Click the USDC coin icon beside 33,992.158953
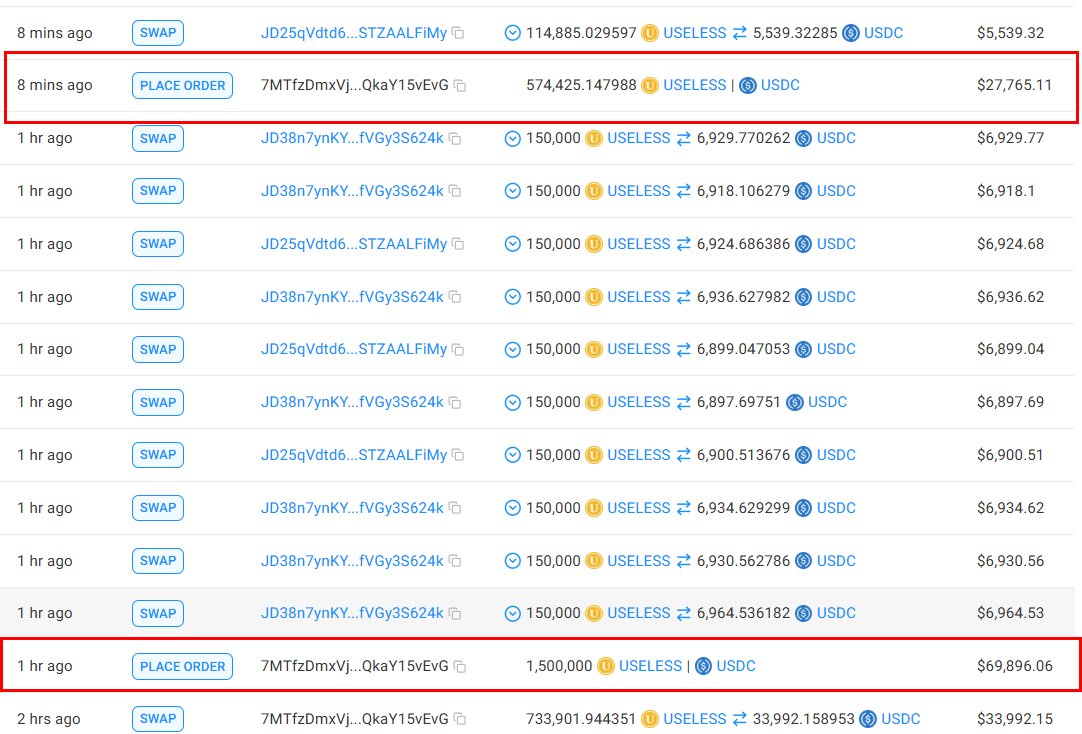Screen dimensions: 1082x734 click(x=868, y=719)
